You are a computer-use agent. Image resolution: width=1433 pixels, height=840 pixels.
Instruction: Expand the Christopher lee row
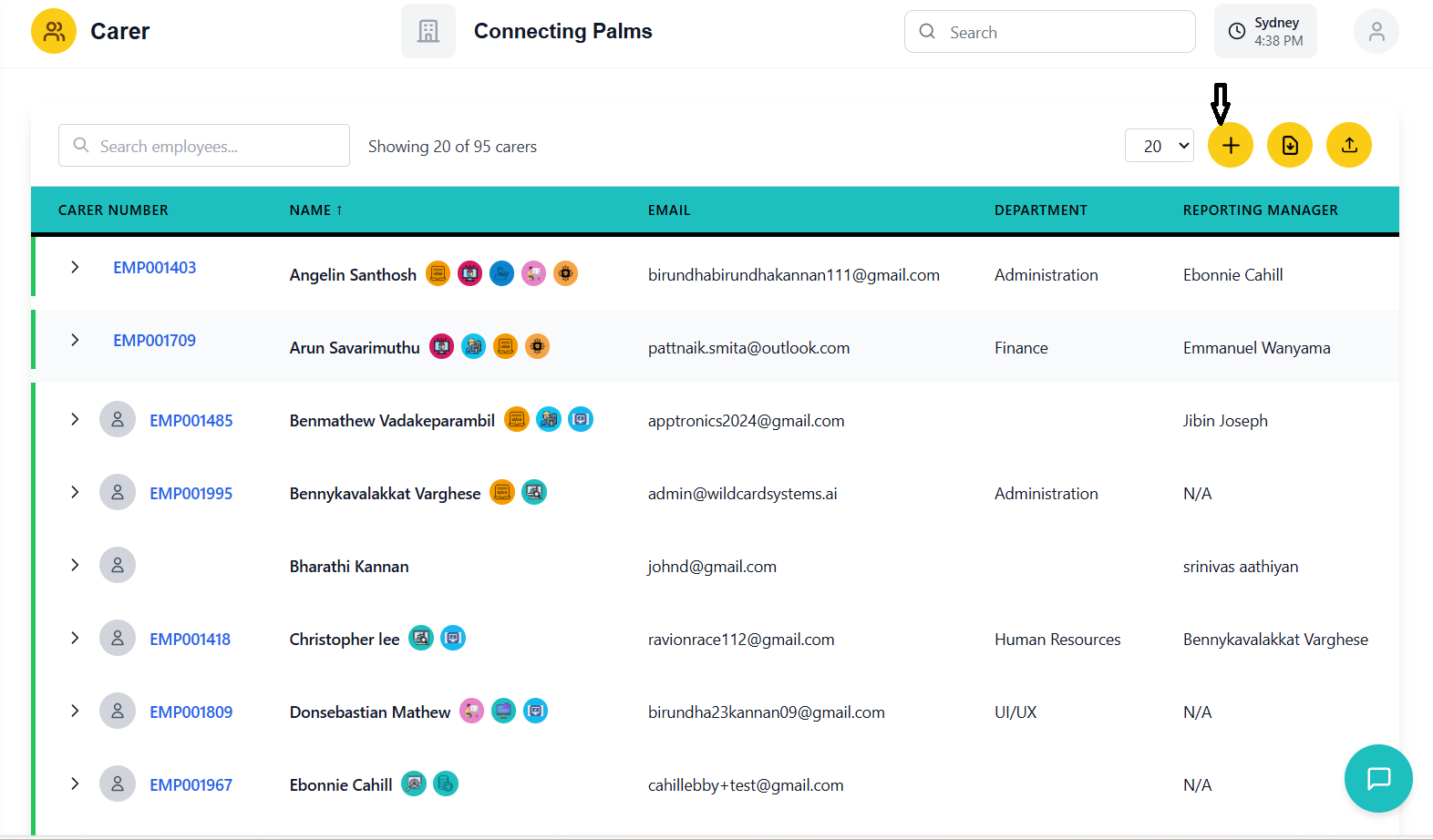[x=75, y=638]
